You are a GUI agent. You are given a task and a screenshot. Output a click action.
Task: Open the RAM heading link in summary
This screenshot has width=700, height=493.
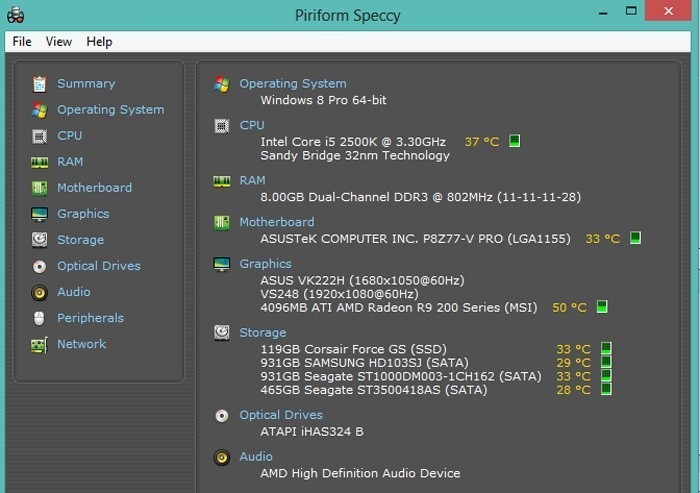(x=252, y=180)
